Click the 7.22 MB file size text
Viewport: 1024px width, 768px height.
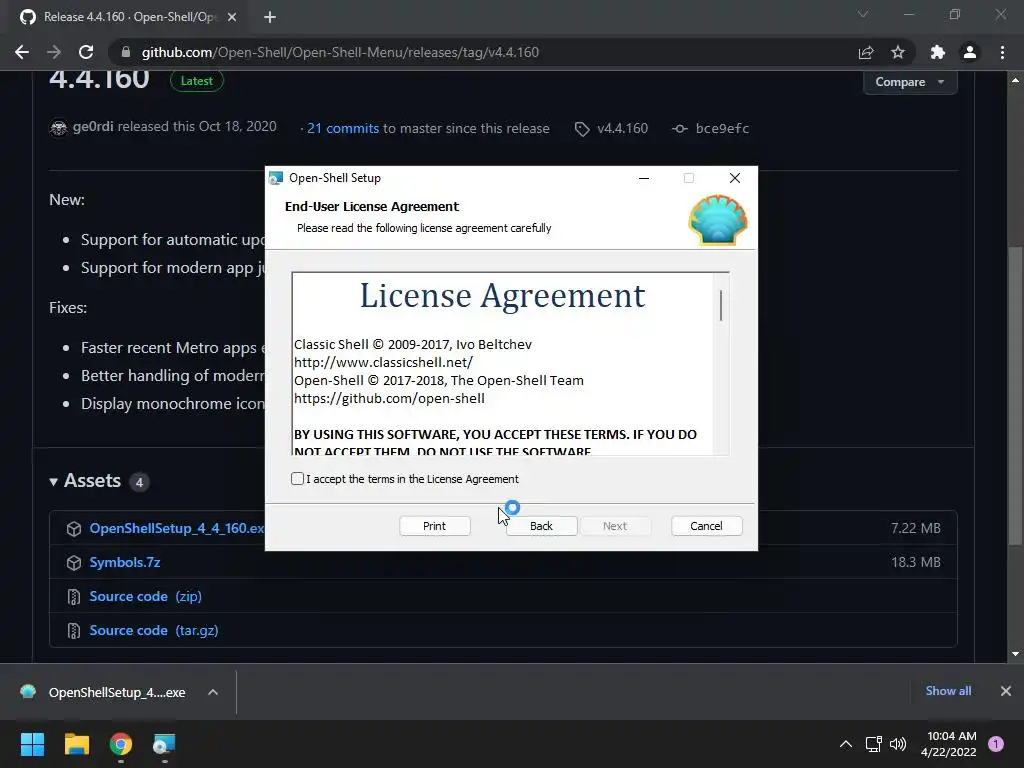pos(916,528)
